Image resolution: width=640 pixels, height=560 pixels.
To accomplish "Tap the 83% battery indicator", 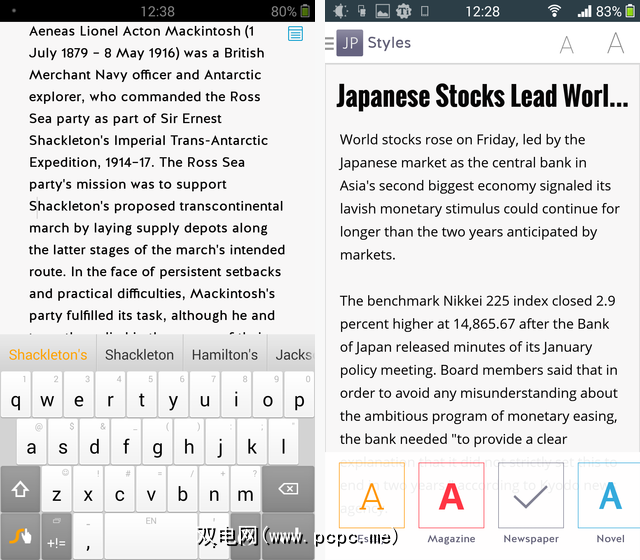I will [x=615, y=11].
